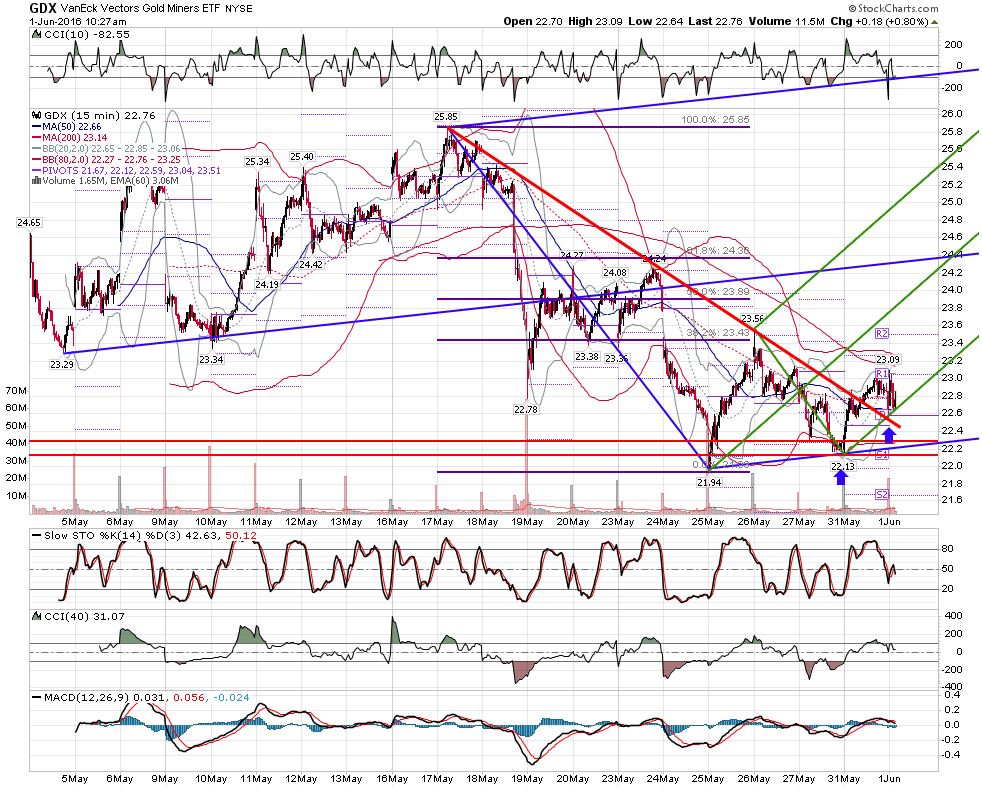Click the 22.13 price label near 31May
Viewport: 982px width, 792px height.
point(843,466)
